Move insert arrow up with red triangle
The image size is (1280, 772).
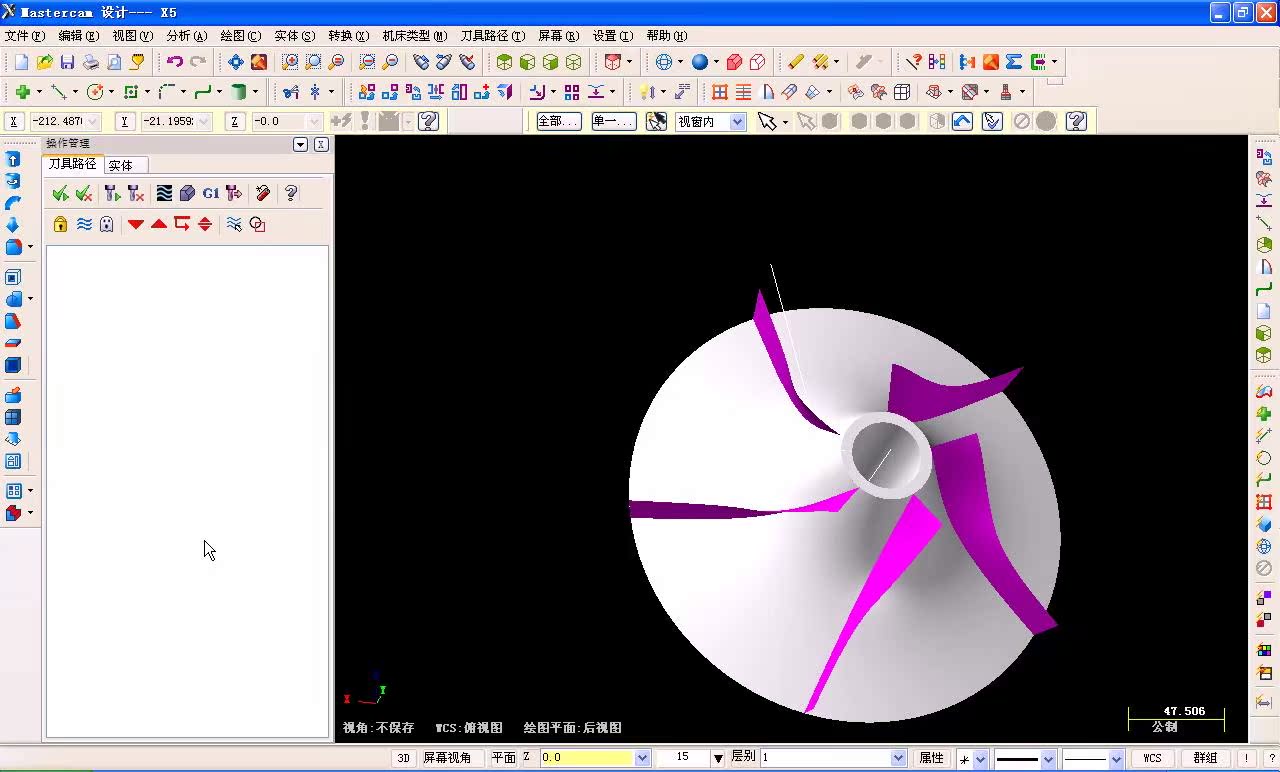159,224
